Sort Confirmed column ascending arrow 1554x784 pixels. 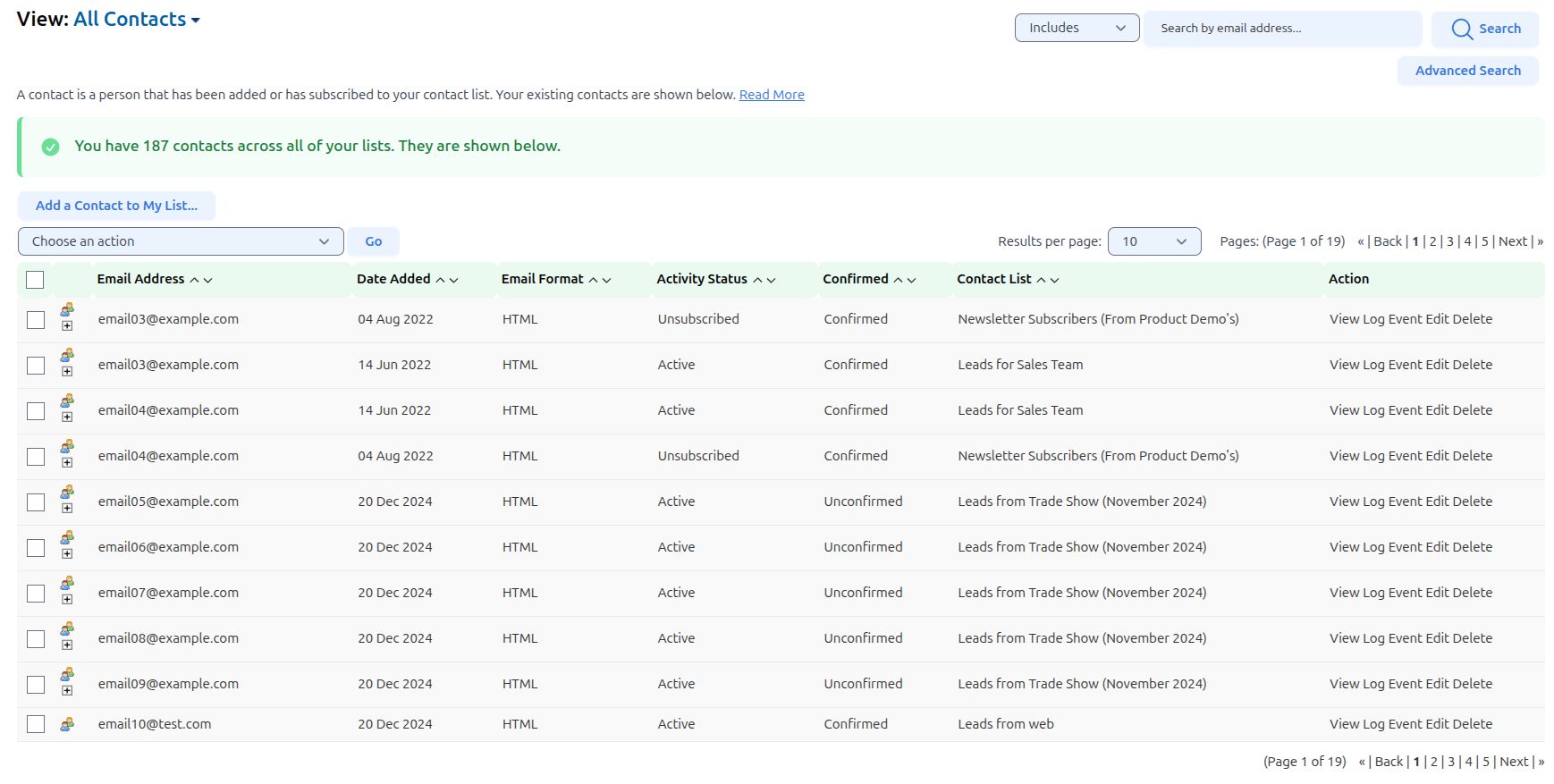pyautogui.click(x=898, y=280)
